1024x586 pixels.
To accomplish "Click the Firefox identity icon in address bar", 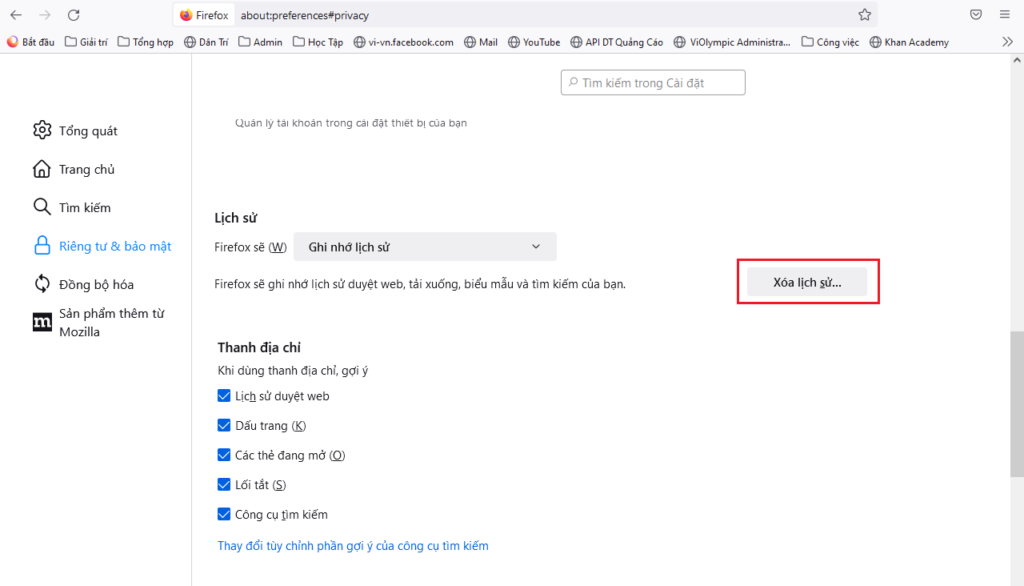I will tap(204, 15).
